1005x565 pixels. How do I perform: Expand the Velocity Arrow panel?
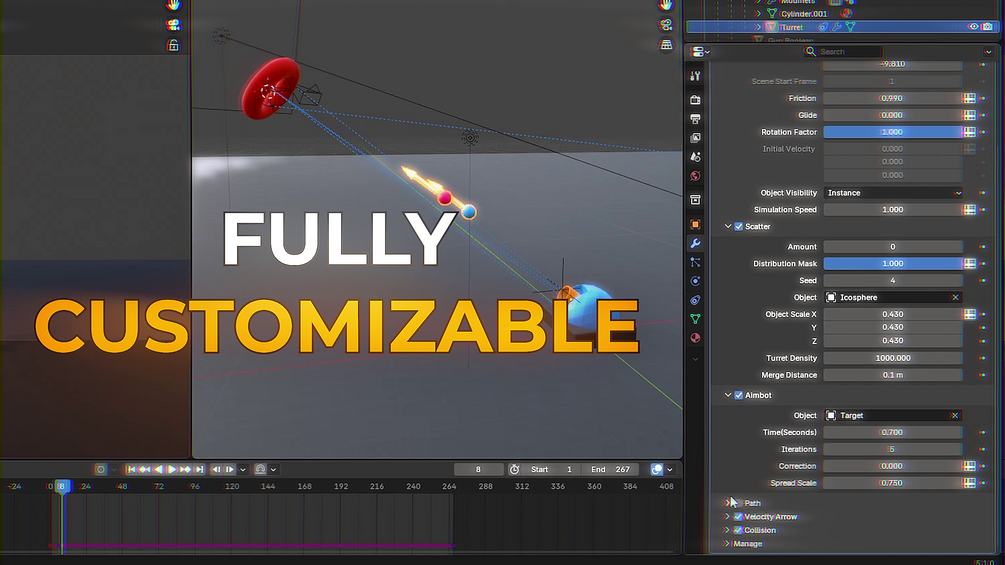tap(727, 516)
